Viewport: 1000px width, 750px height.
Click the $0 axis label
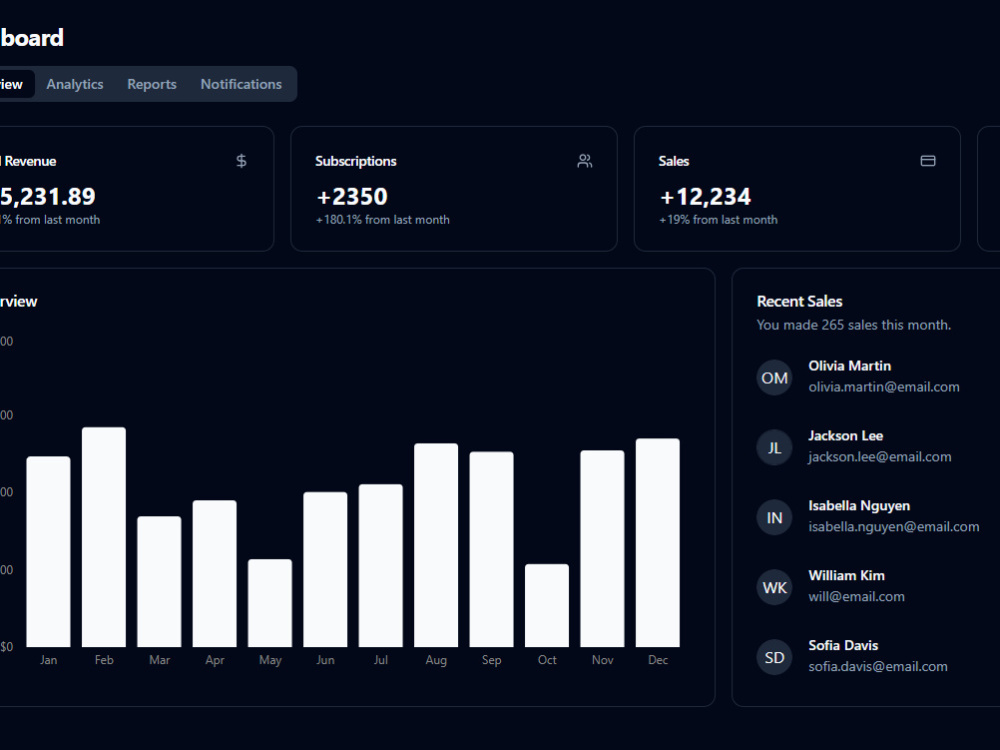(x=6, y=647)
